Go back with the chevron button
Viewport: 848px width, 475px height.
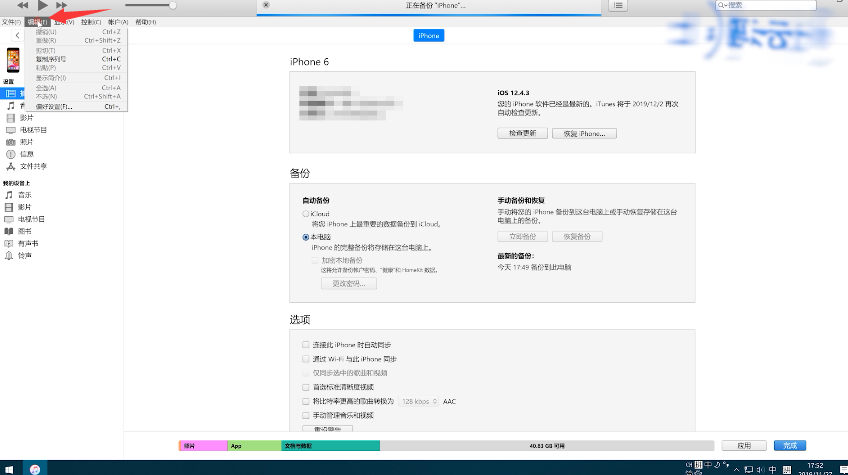tap(17, 36)
